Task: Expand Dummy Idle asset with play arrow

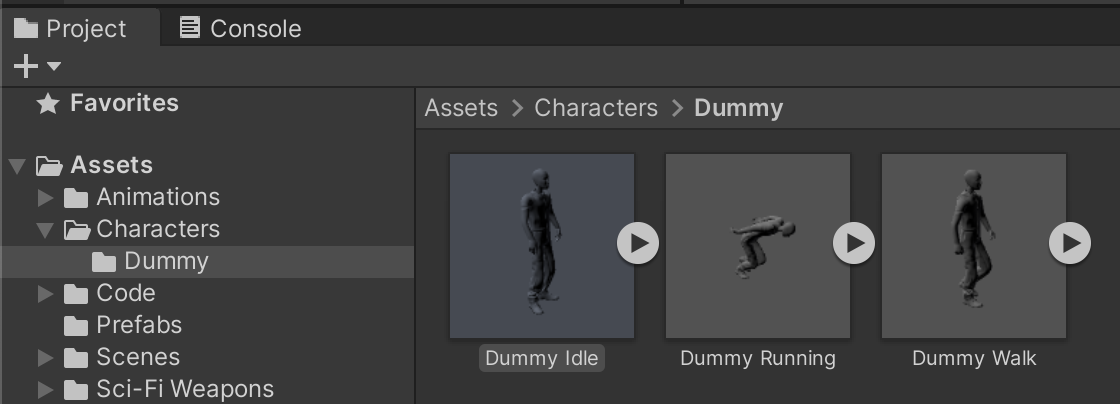Action: click(638, 243)
